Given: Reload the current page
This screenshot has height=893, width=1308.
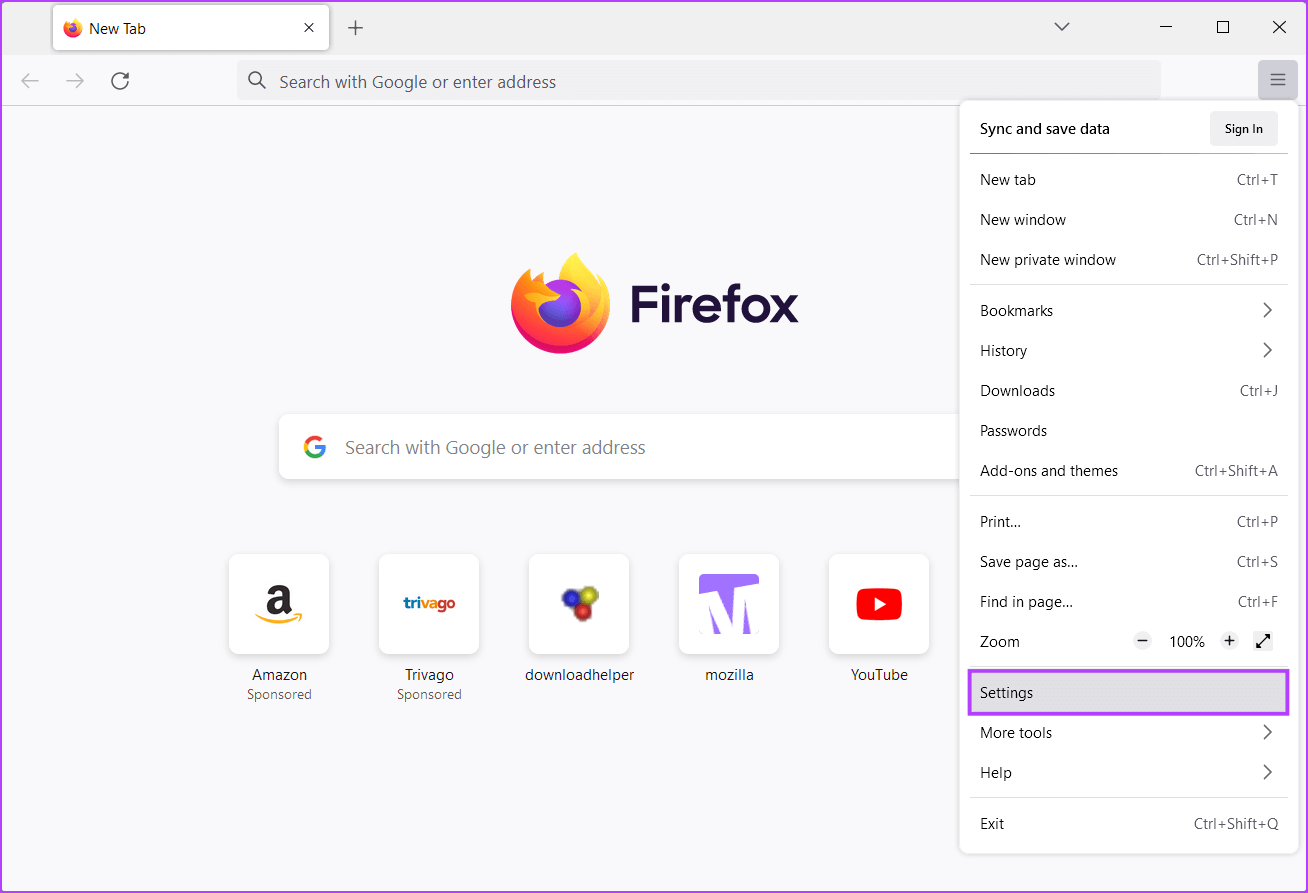Looking at the screenshot, I should tap(120, 81).
